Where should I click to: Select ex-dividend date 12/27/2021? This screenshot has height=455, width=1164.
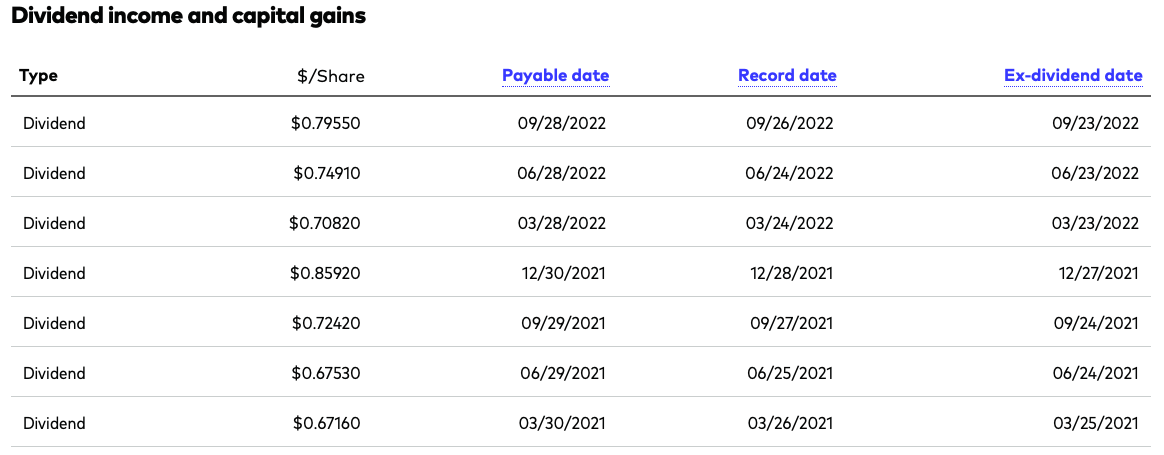1098,273
